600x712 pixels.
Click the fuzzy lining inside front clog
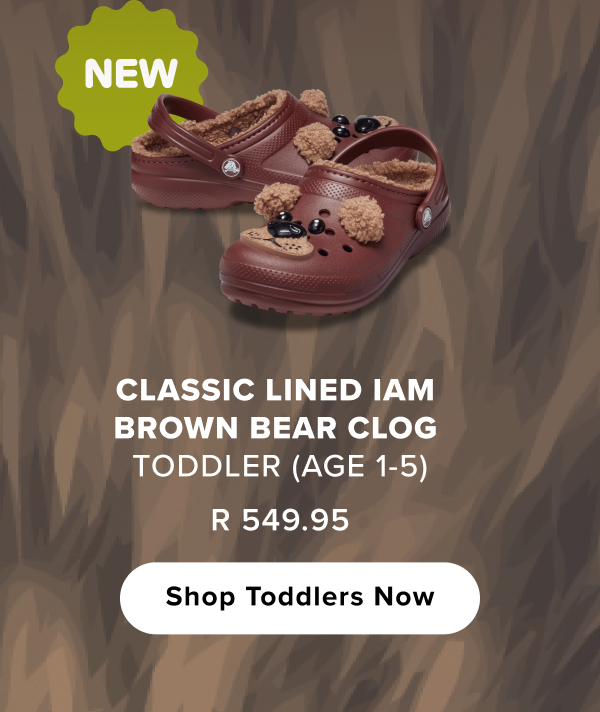coord(386,174)
